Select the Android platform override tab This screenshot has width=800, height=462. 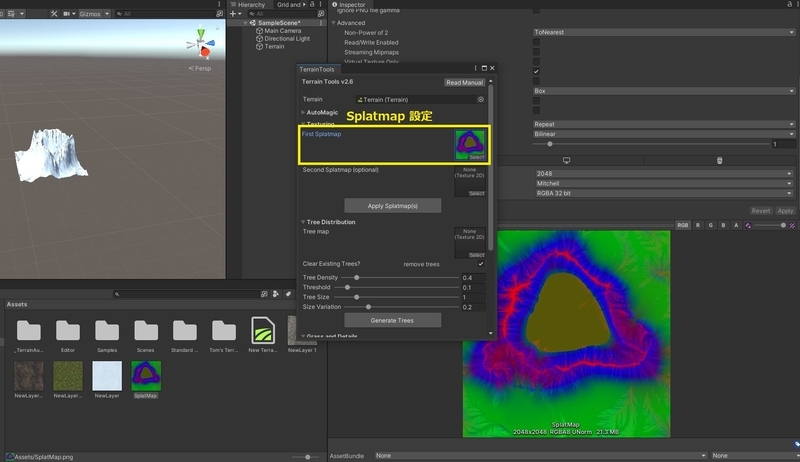(x=719, y=161)
